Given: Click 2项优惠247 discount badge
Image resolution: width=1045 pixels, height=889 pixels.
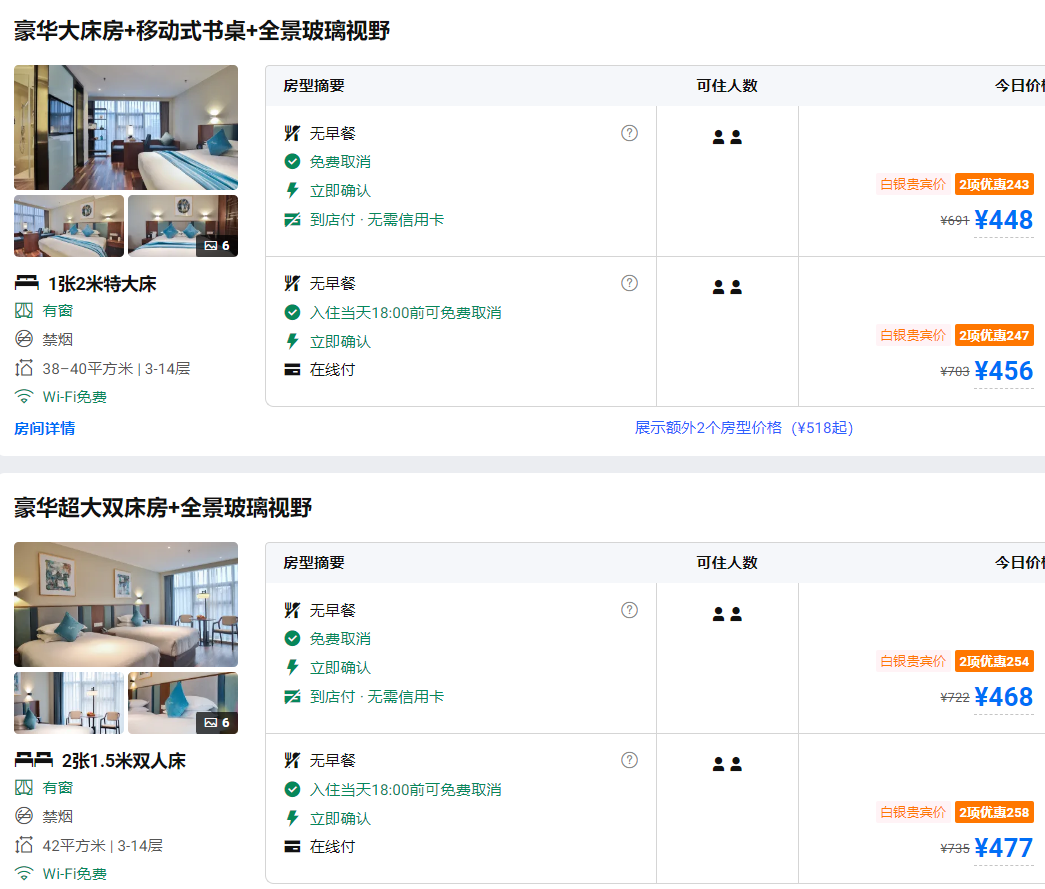Looking at the screenshot, I should [x=994, y=335].
